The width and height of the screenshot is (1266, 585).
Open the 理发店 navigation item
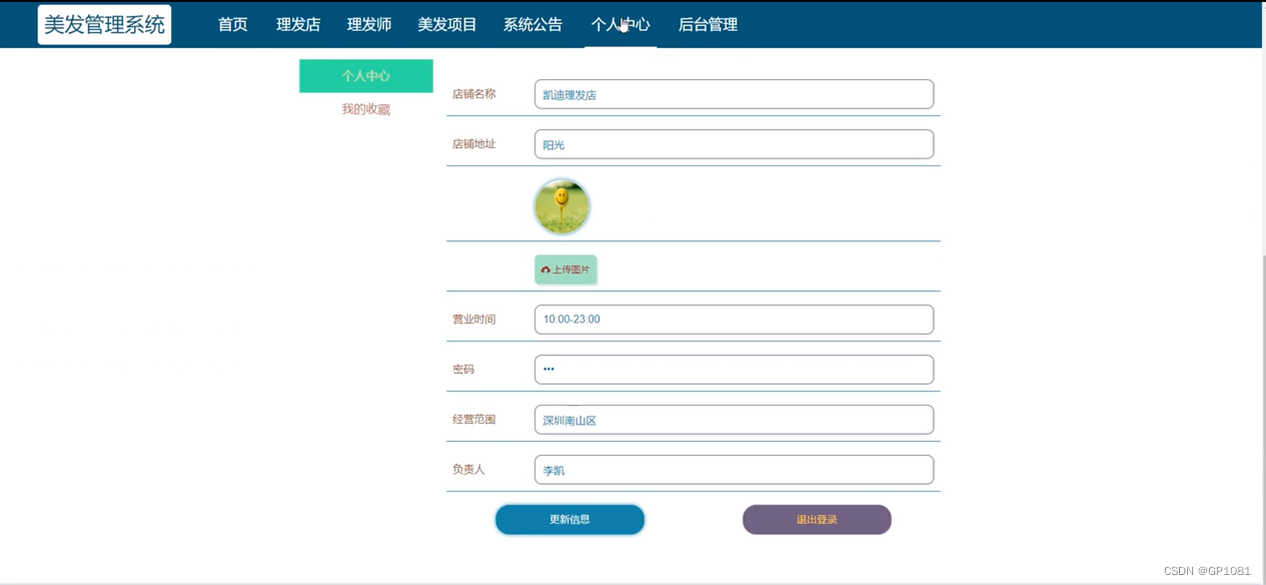[297, 24]
